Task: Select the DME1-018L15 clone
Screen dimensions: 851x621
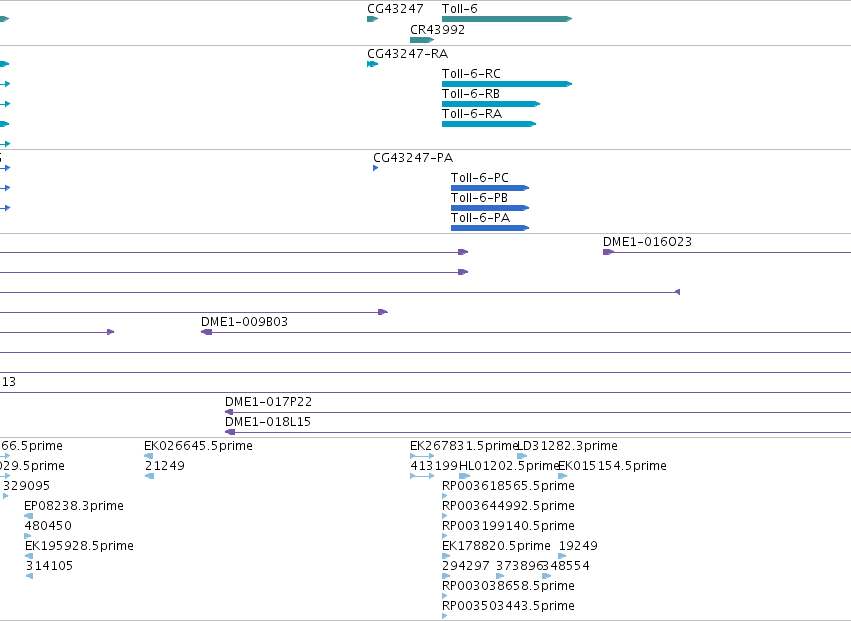Action: [538, 433]
